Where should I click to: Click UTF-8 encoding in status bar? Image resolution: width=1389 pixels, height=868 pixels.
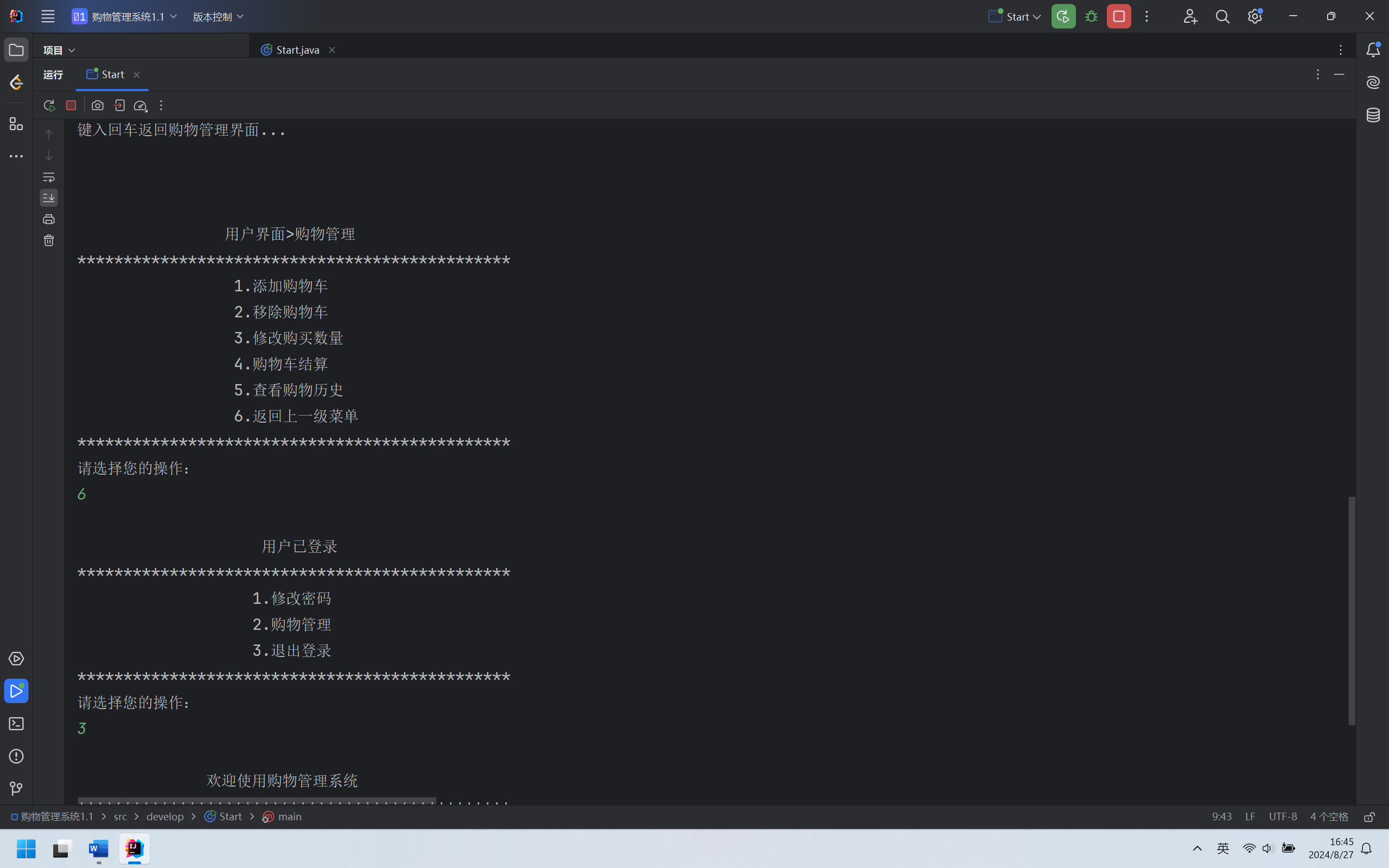click(1283, 817)
